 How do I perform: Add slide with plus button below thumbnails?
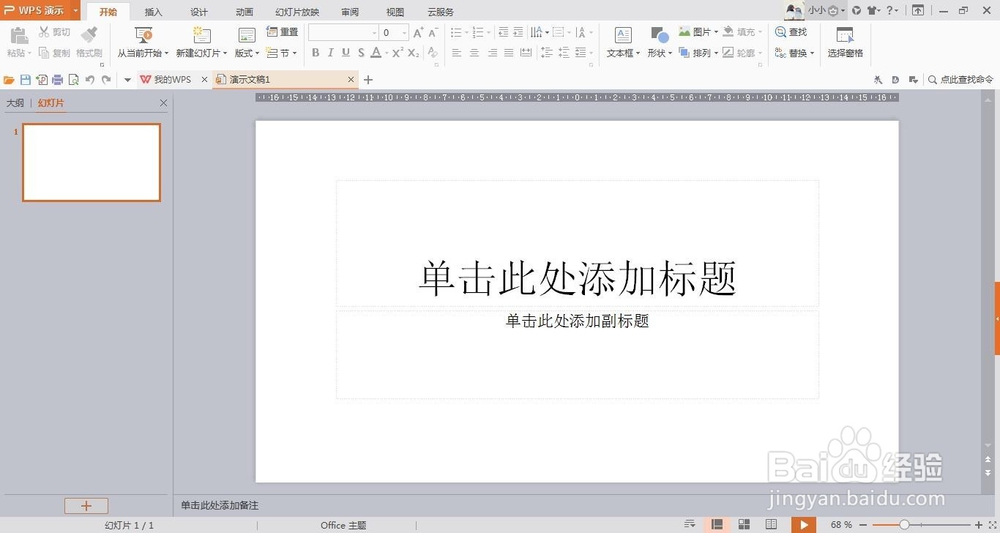[x=86, y=506]
